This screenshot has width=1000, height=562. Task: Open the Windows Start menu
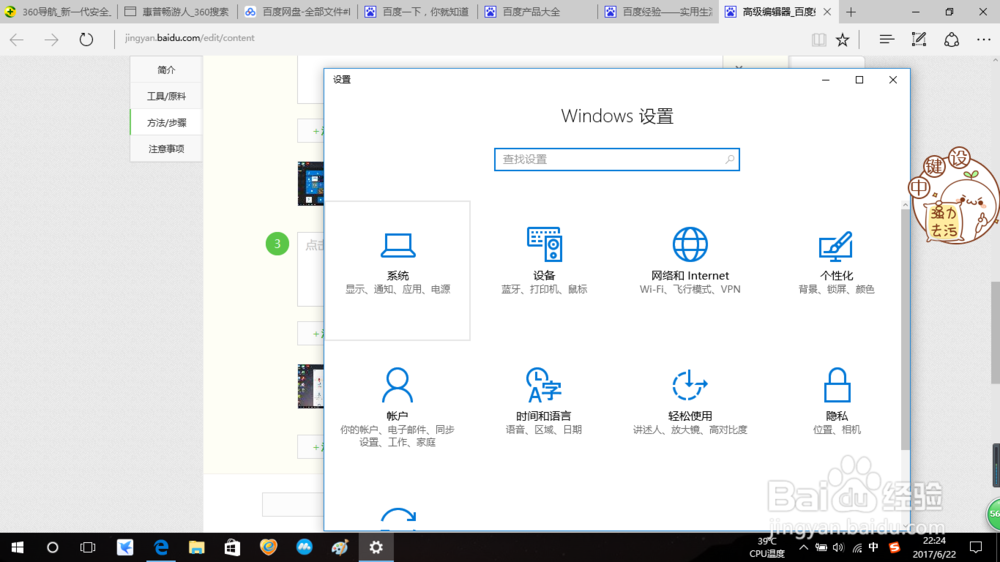[17, 547]
